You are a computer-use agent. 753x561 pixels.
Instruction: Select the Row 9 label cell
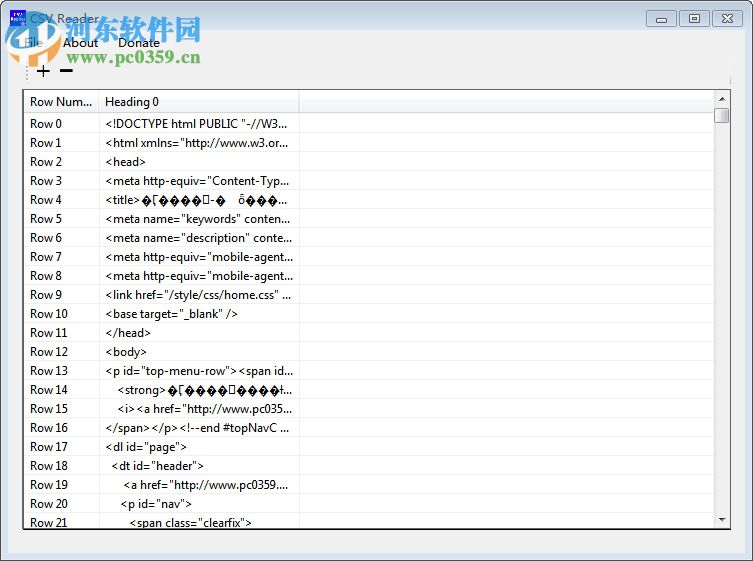62,295
